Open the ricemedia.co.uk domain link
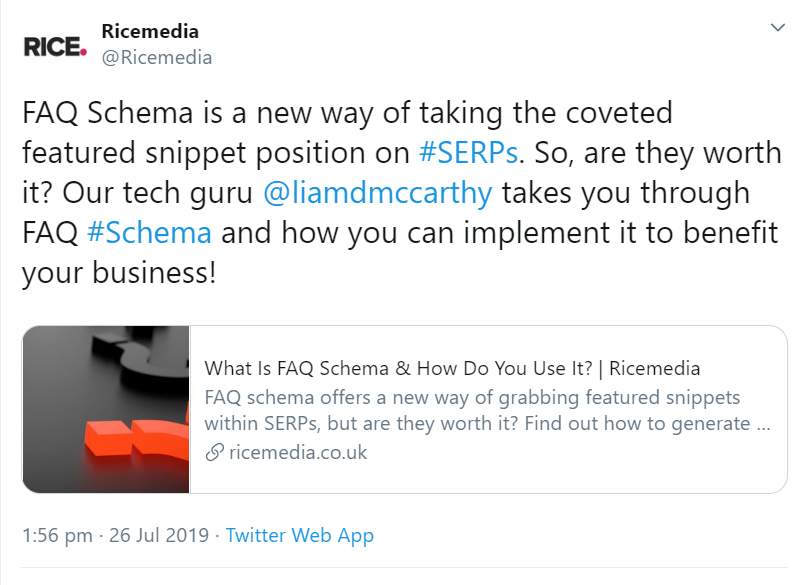The height and width of the screenshot is (585, 802). tap(298, 453)
